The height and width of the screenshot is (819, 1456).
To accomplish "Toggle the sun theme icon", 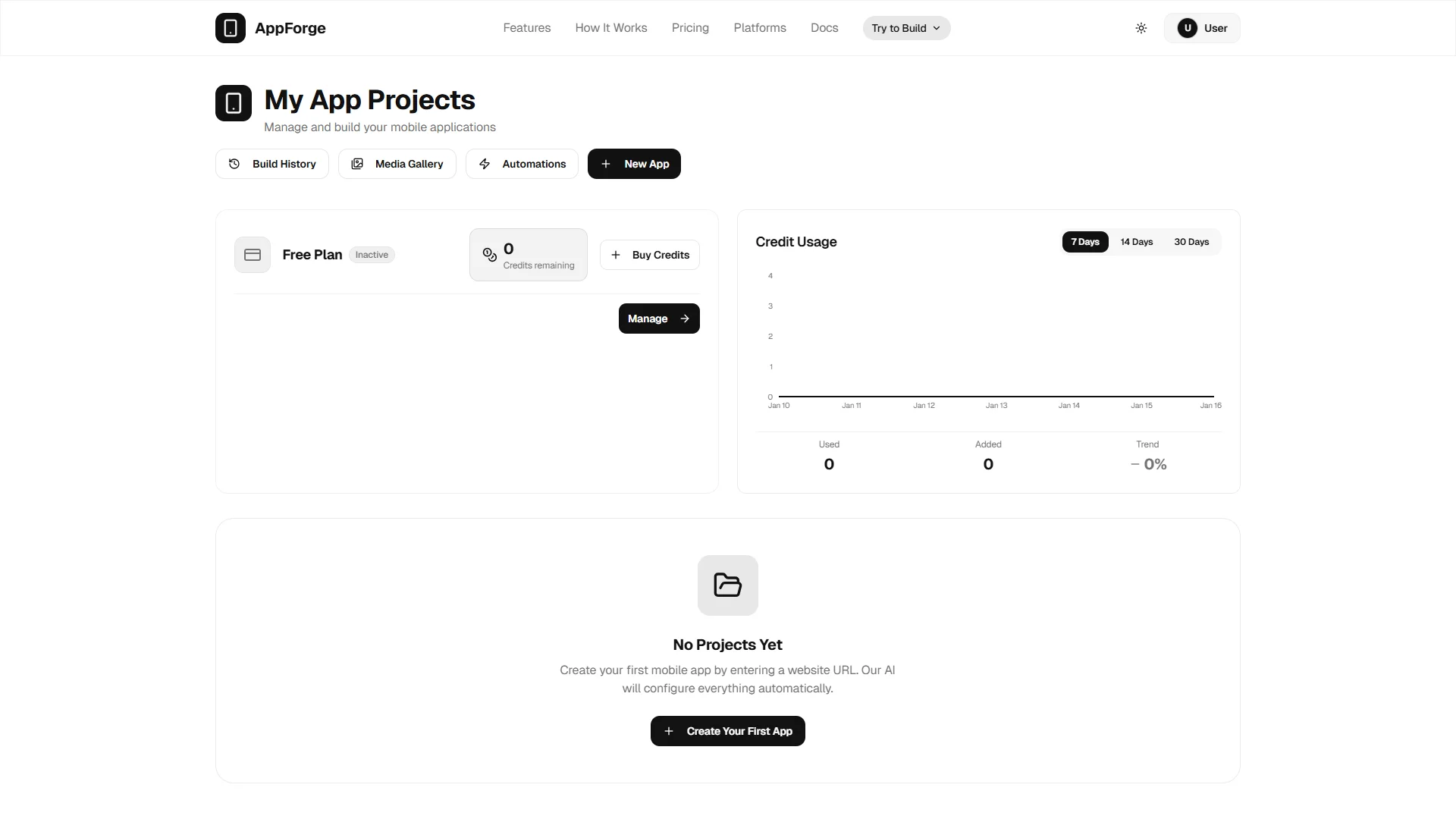I will click(1141, 28).
